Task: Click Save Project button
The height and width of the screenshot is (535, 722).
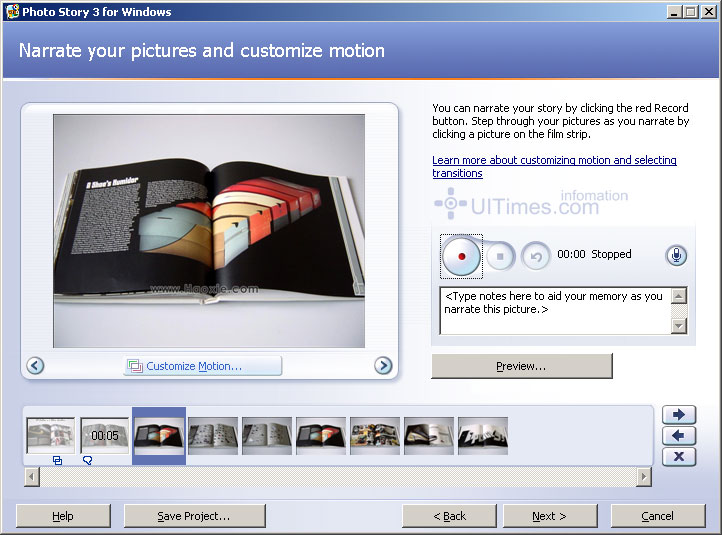Action: (194, 516)
